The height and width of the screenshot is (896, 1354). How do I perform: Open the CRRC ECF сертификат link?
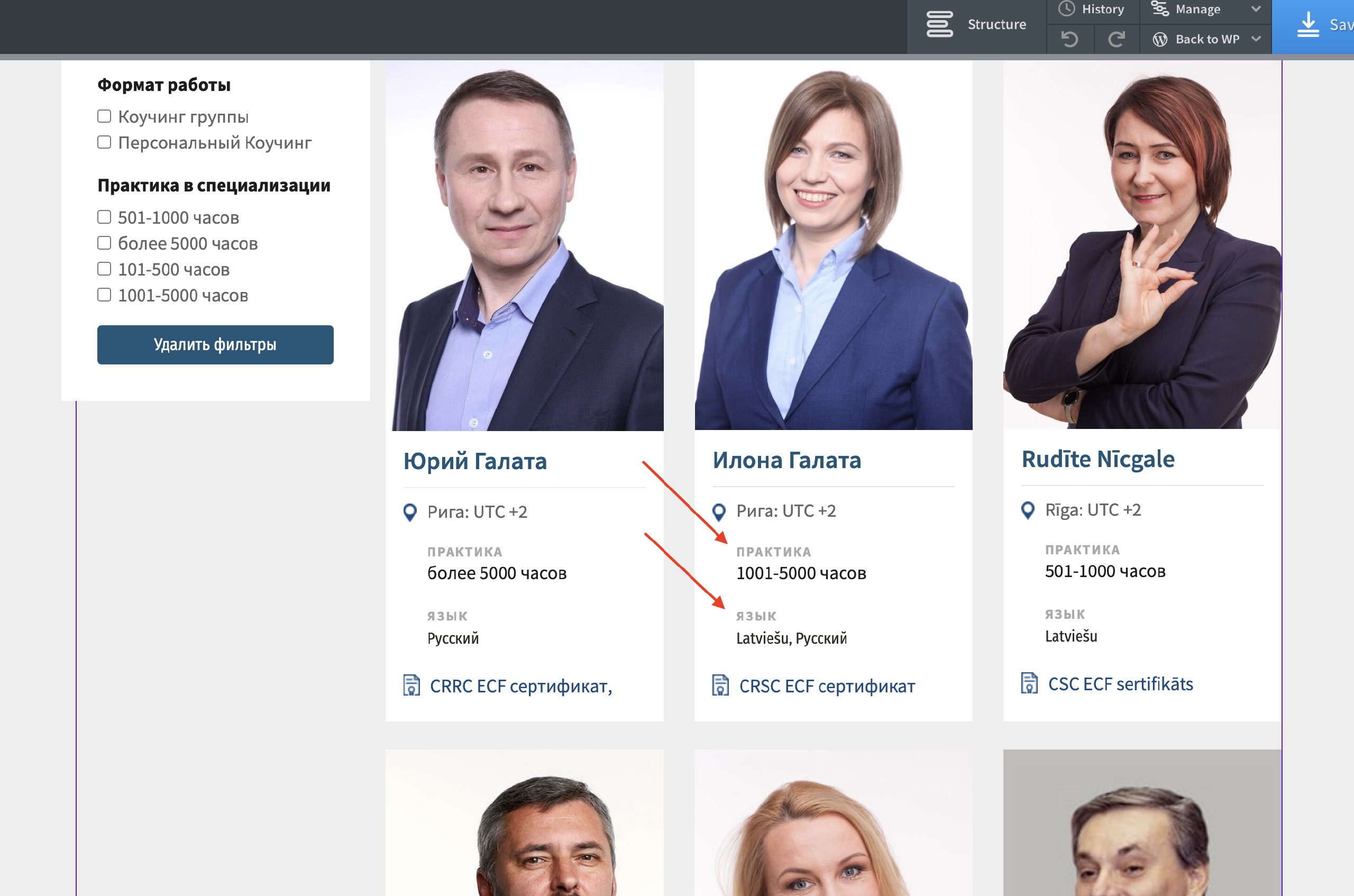pos(521,685)
